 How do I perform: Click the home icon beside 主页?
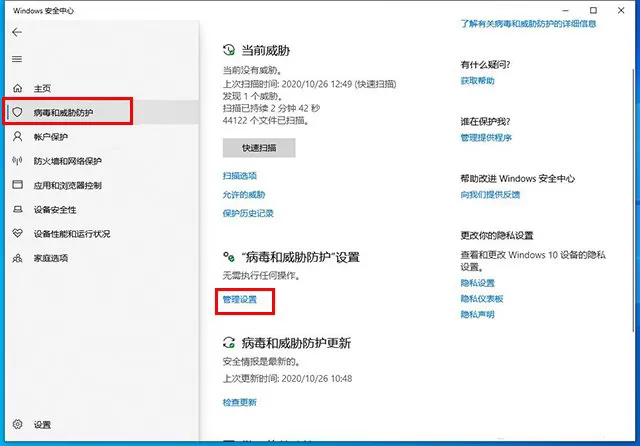point(18,88)
